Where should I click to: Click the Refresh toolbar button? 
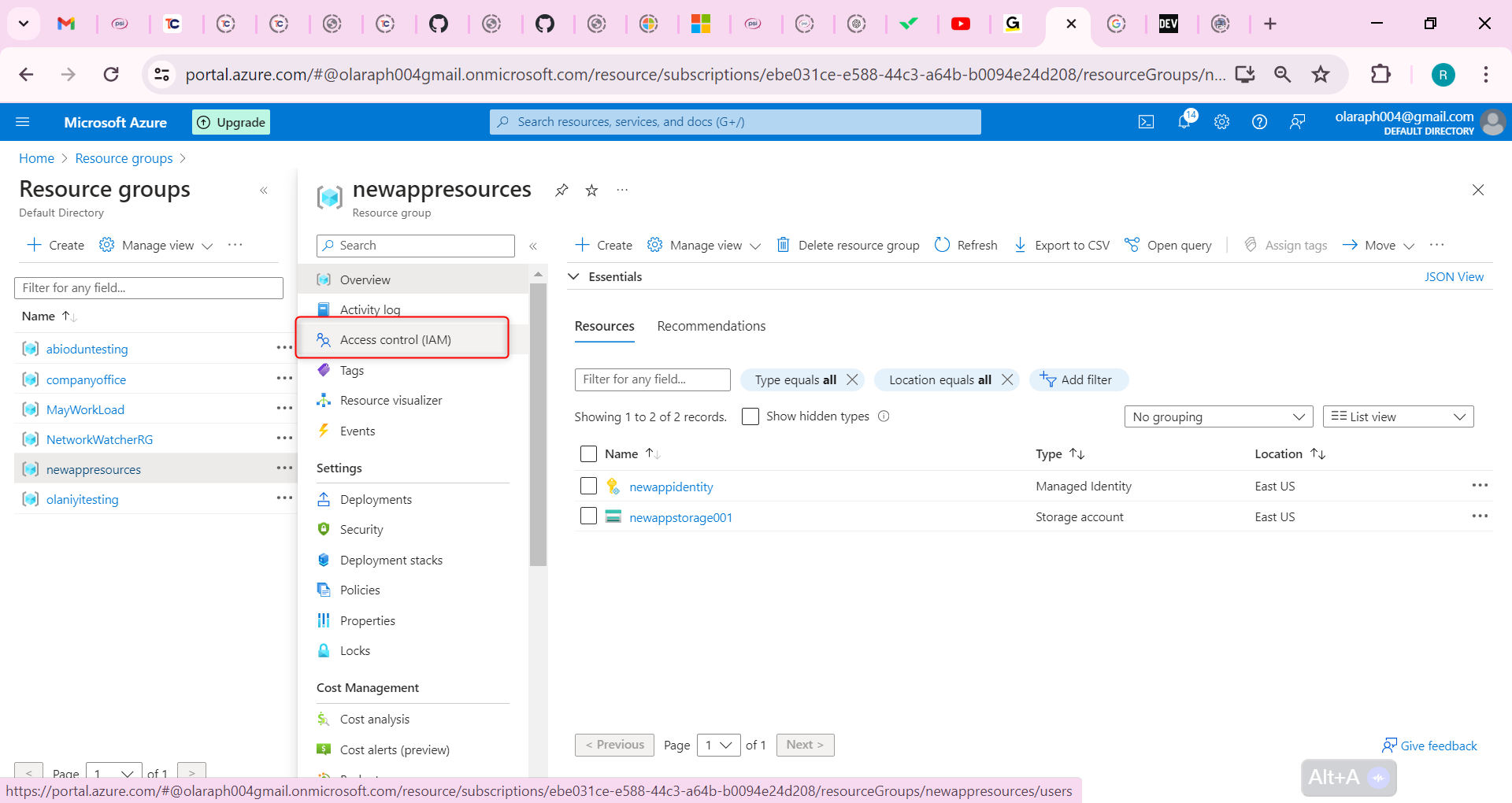point(965,245)
